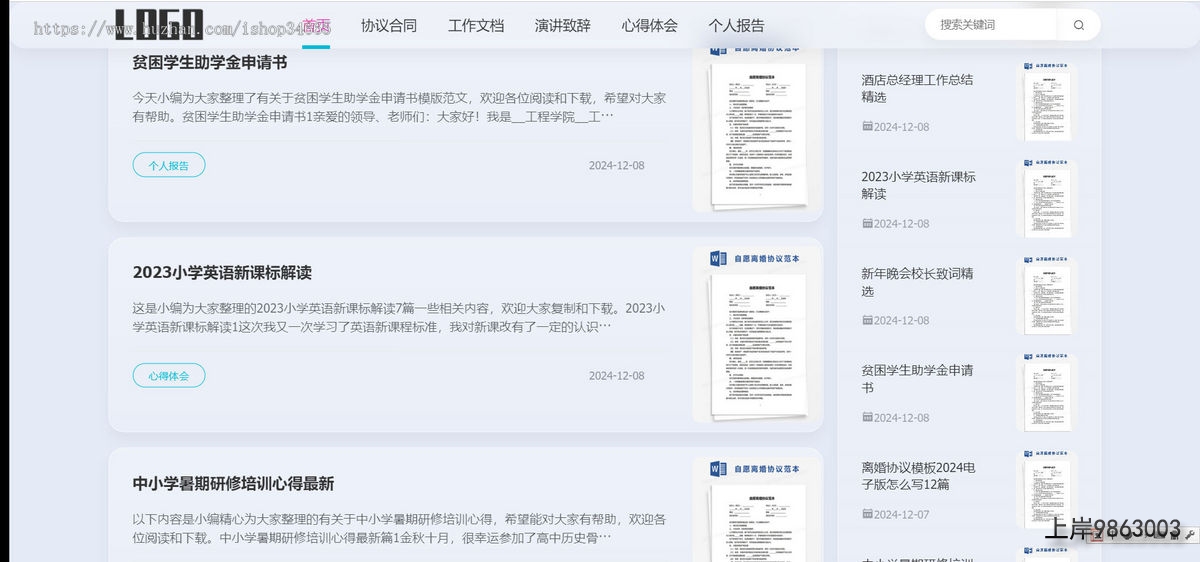Screen dimensions: 1200x562
Task: Select 工作文档 in the navigation bar
Action: 476,26
